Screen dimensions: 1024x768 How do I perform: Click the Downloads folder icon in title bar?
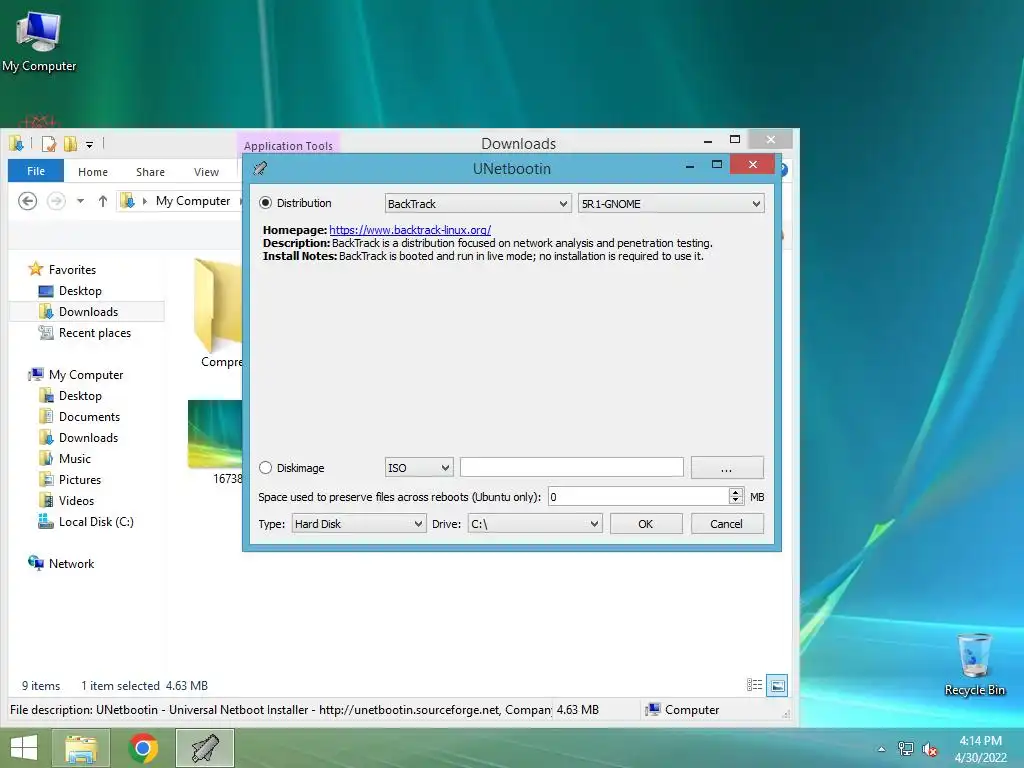[16, 144]
